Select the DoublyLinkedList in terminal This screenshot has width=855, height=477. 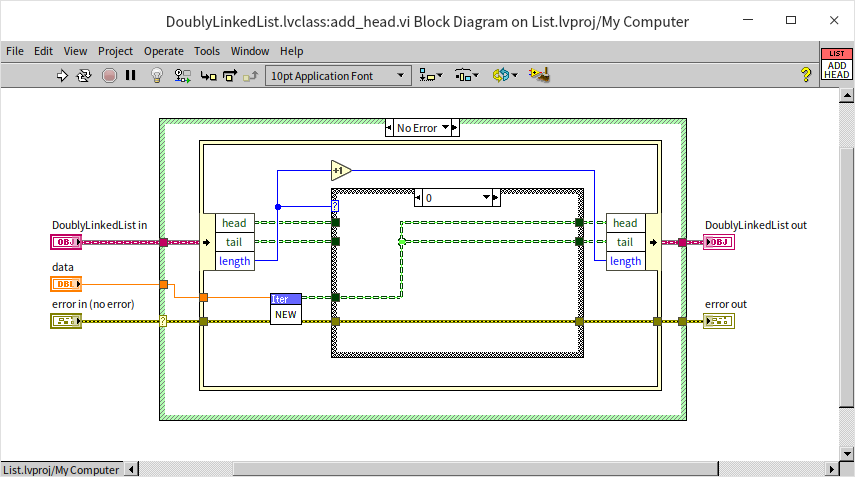(63, 242)
